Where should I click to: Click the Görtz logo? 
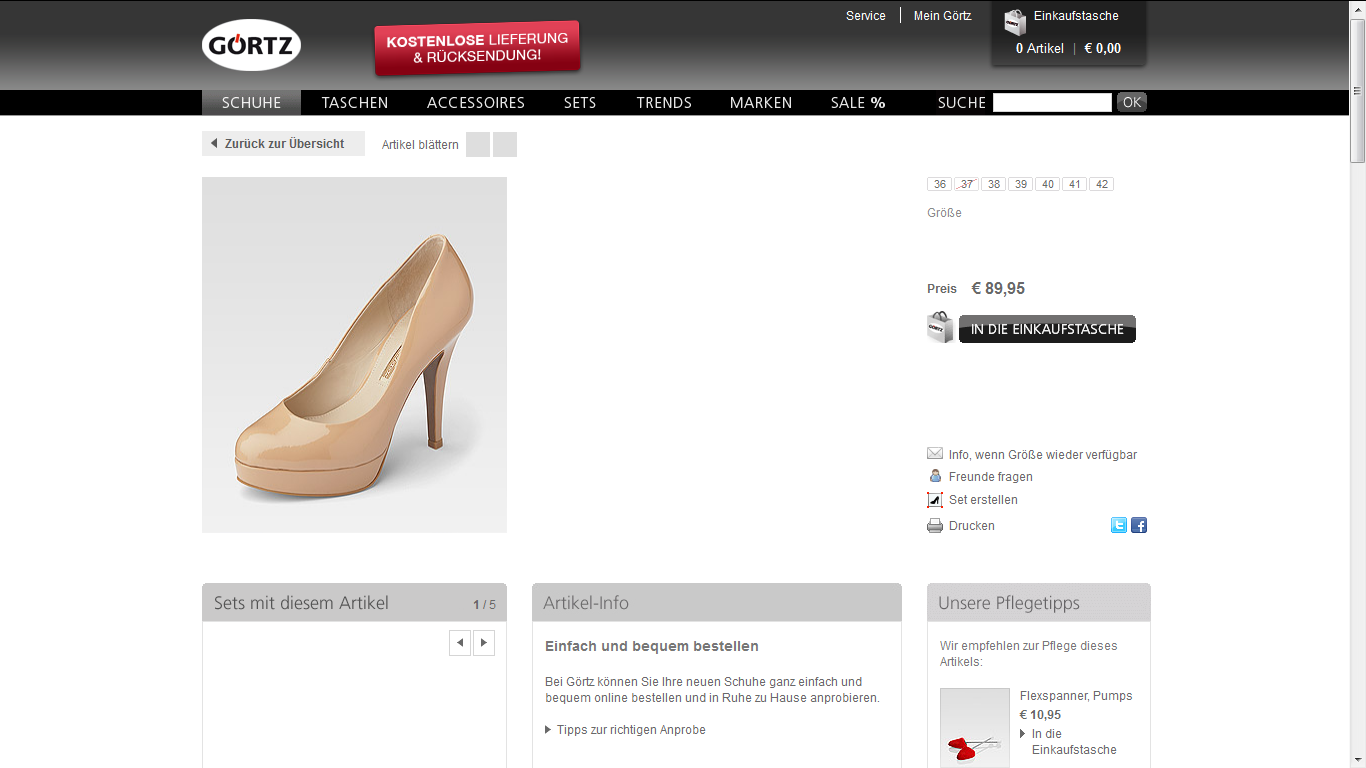[x=251, y=45]
